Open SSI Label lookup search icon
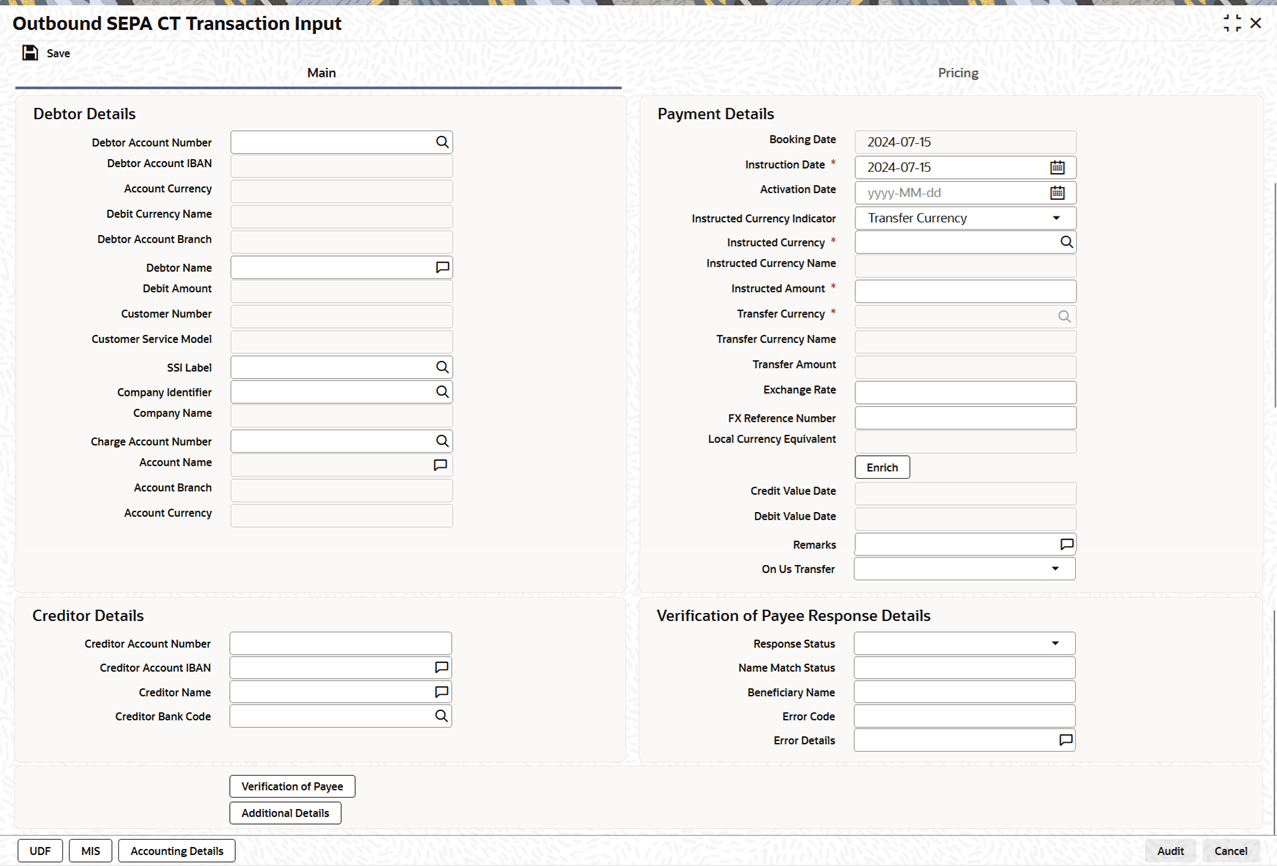Viewport: 1277px width, 866px height. point(442,367)
